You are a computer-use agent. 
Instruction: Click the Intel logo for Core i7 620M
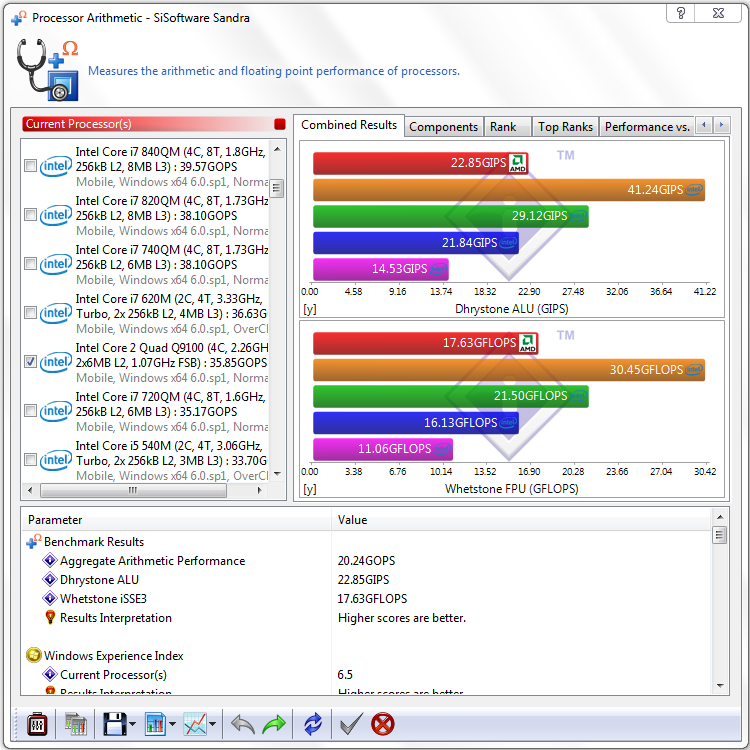pos(56,313)
